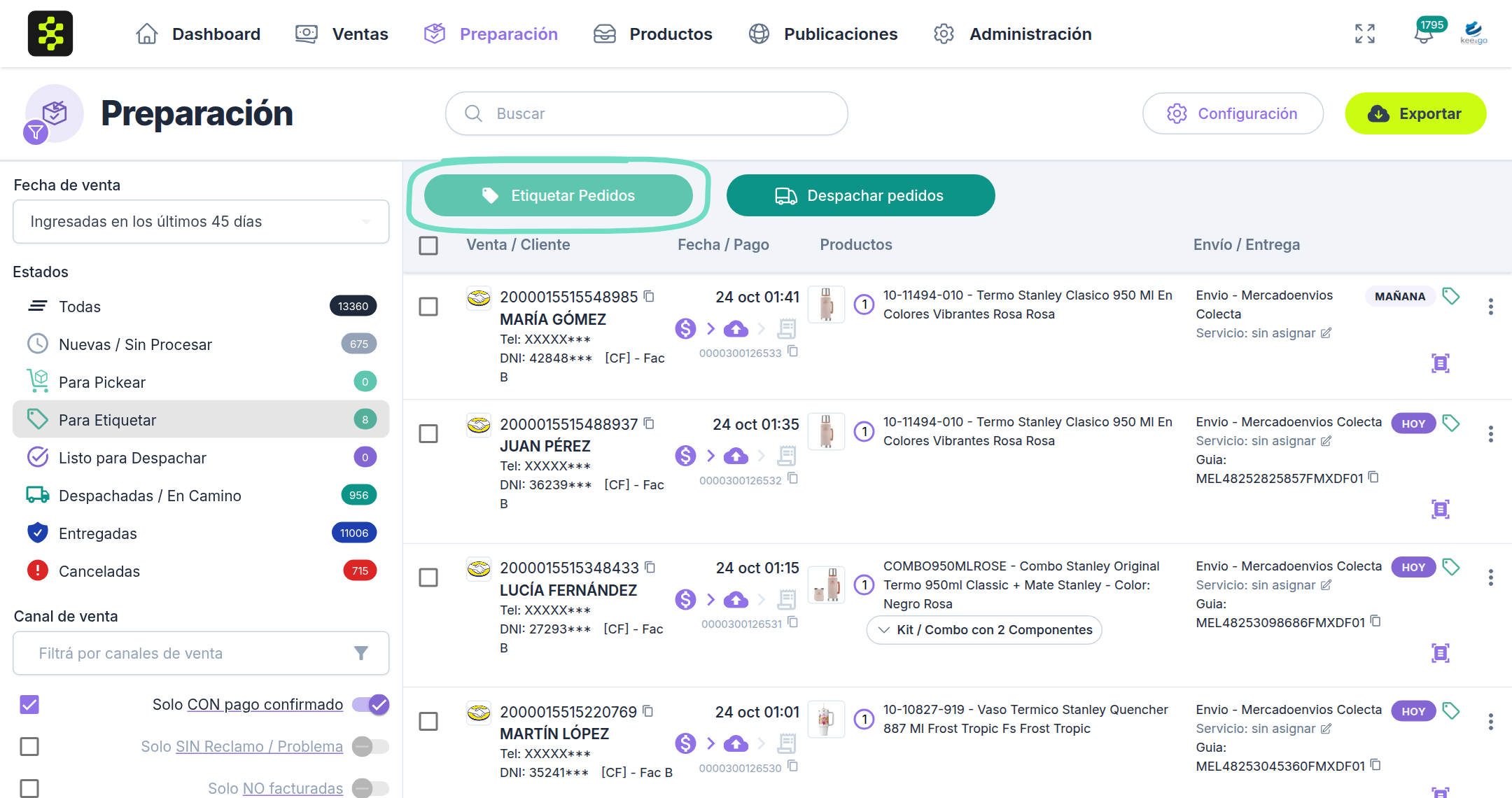
Task: Expand Kit / Combo con 2 Componentes
Action: pos(984,630)
